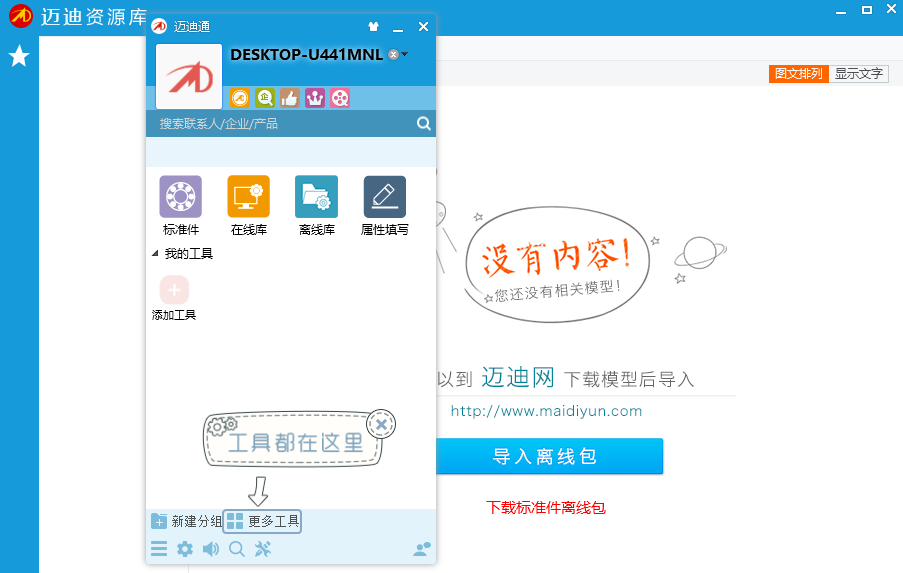The width and height of the screenshot is (903, 573).
Task: Click the pink film reel icon
Action: click(x=340, y=98)
